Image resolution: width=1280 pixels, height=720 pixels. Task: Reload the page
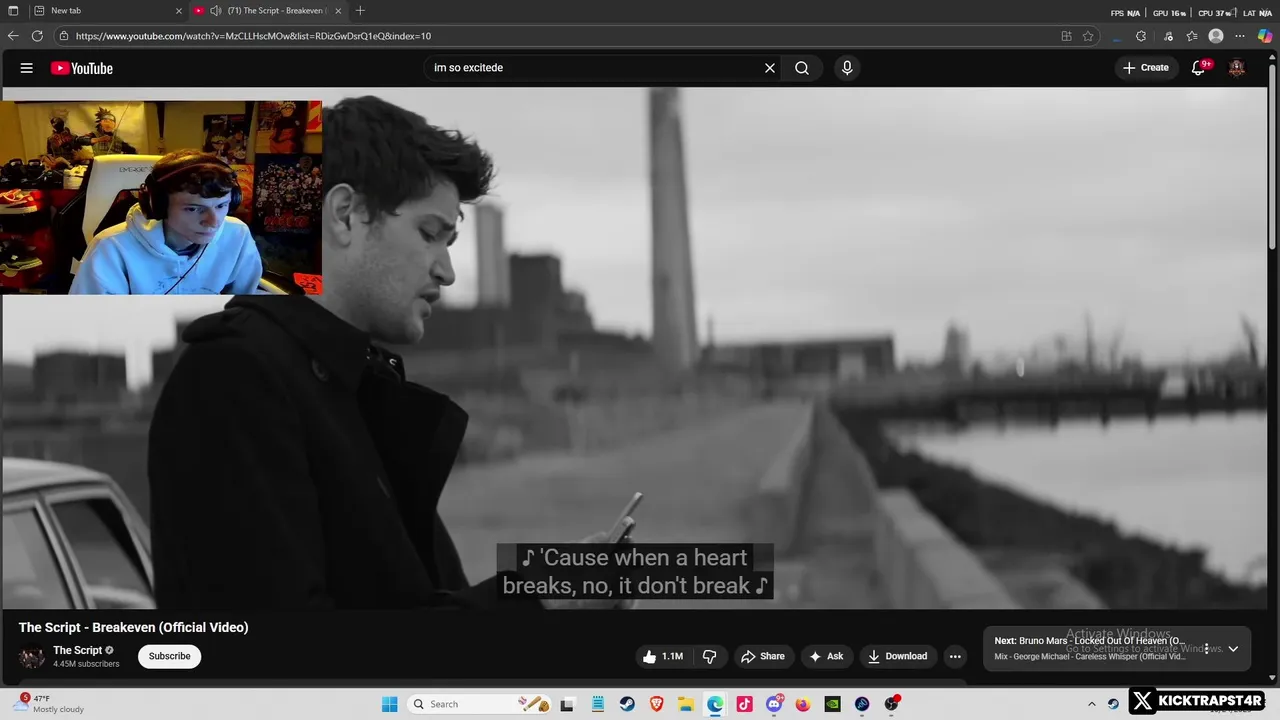(x=37, y=36)
